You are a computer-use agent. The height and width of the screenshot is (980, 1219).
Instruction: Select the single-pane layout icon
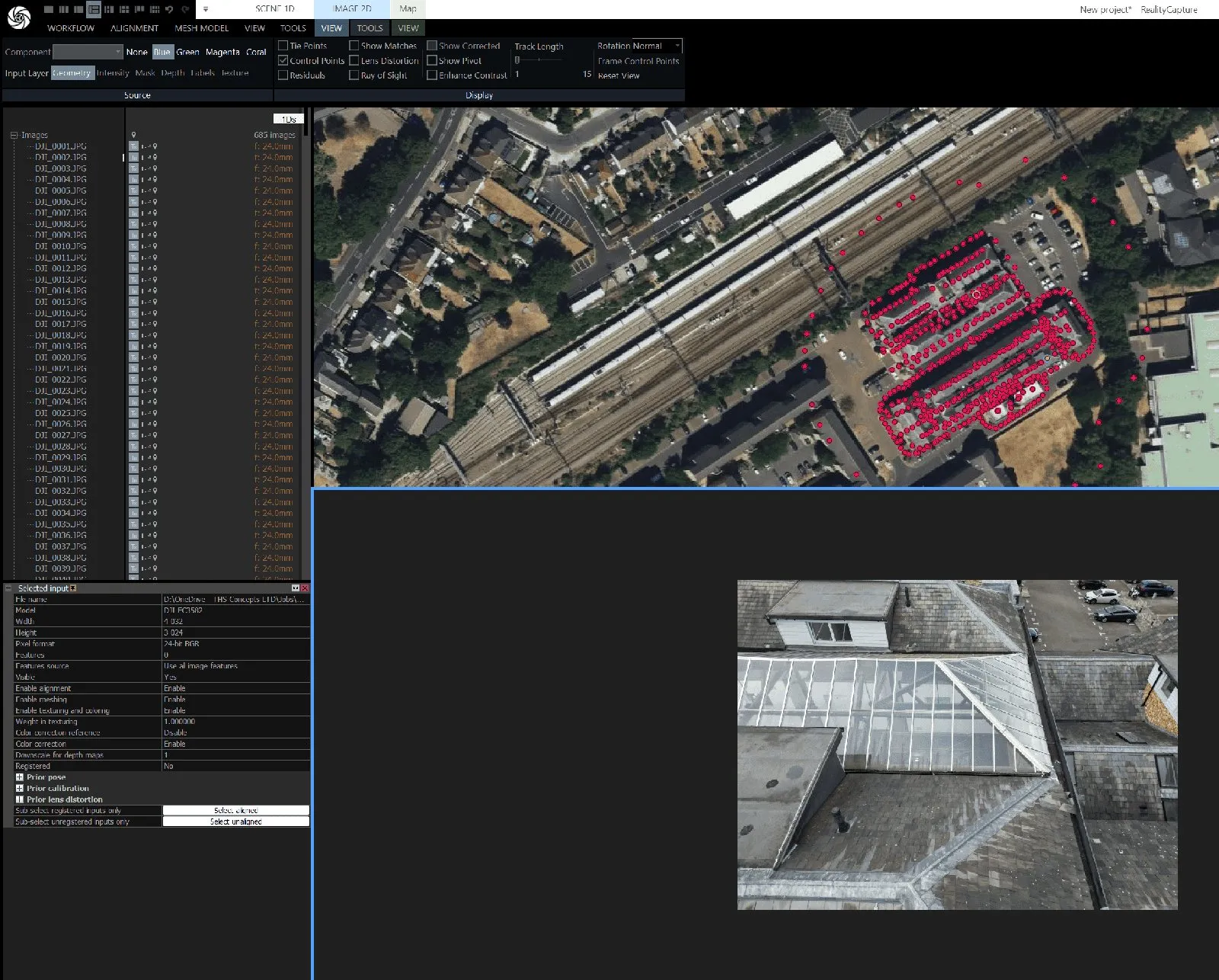tap(49, 9)
